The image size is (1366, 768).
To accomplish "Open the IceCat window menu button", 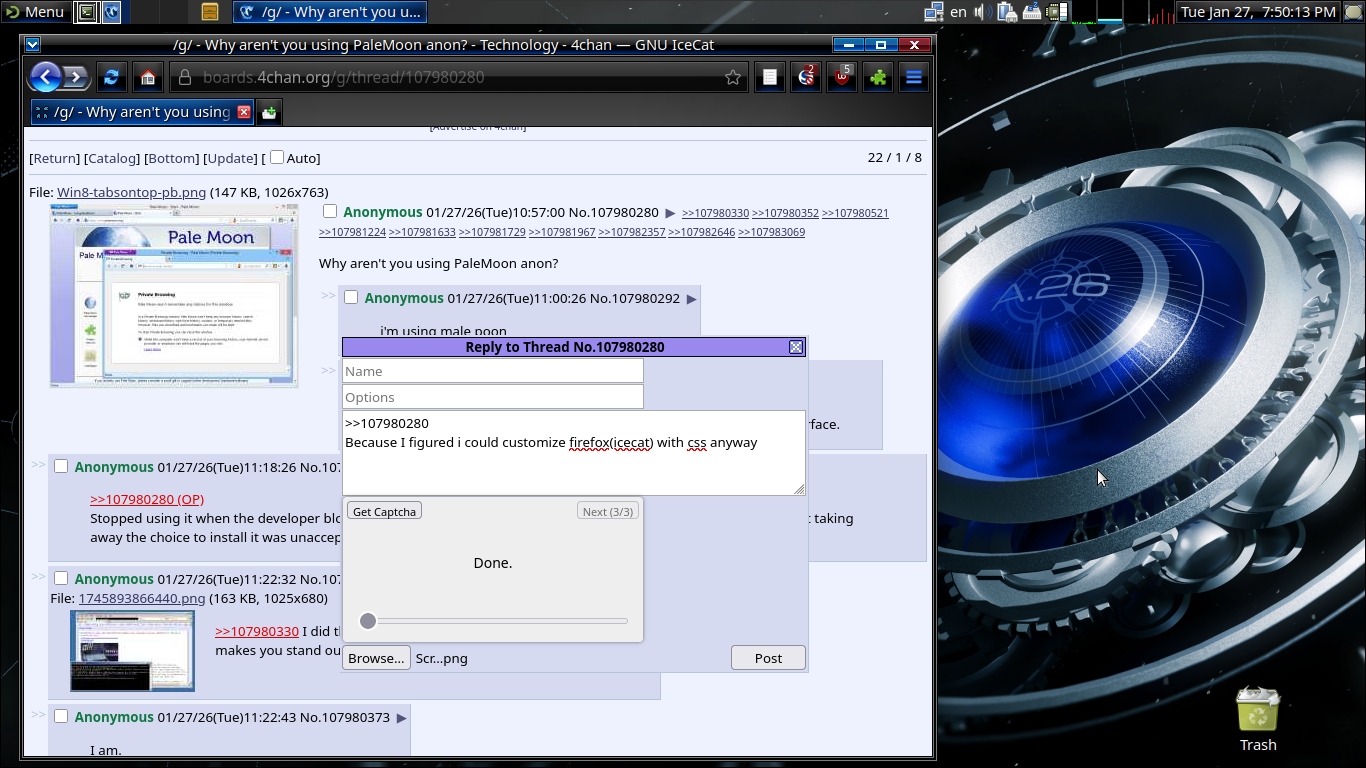I will pyautogui.click(x=32, y=44).
